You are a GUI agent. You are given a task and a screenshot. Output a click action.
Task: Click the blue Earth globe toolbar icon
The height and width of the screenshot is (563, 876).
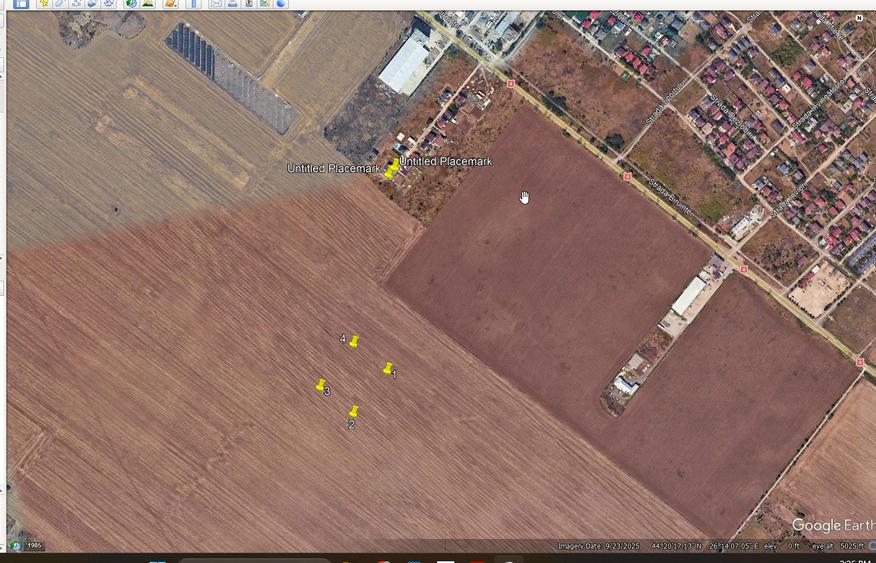point(280,3)
